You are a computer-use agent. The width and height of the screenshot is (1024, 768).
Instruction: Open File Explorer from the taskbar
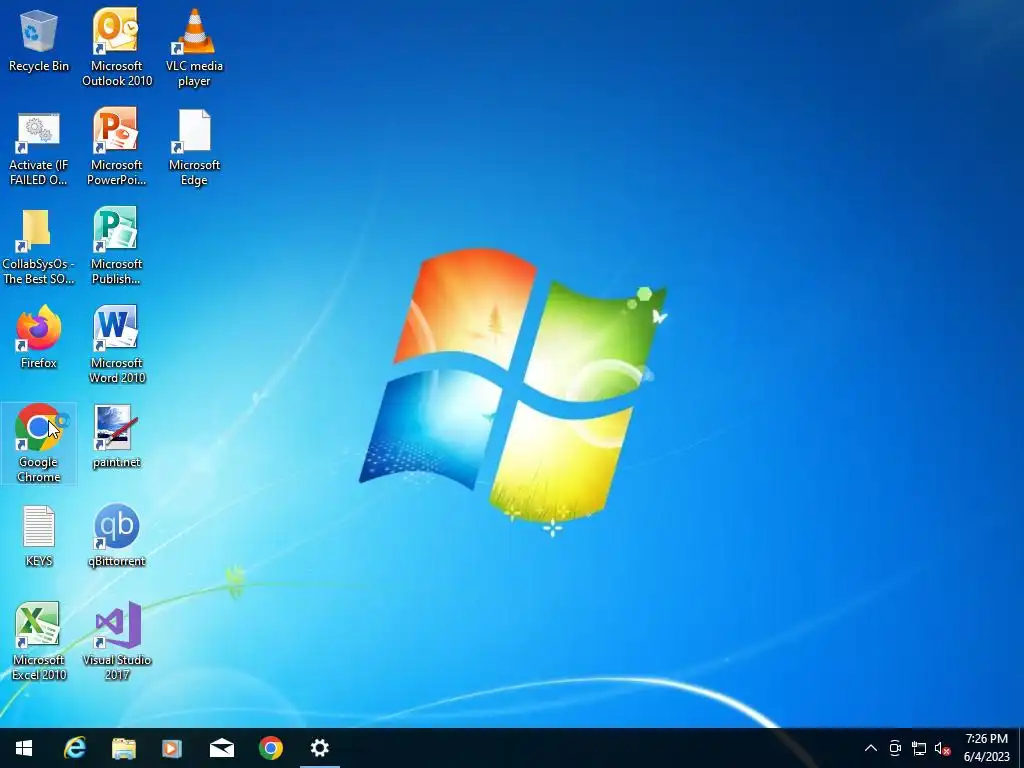pyautogui.click(x=123, y=748)
